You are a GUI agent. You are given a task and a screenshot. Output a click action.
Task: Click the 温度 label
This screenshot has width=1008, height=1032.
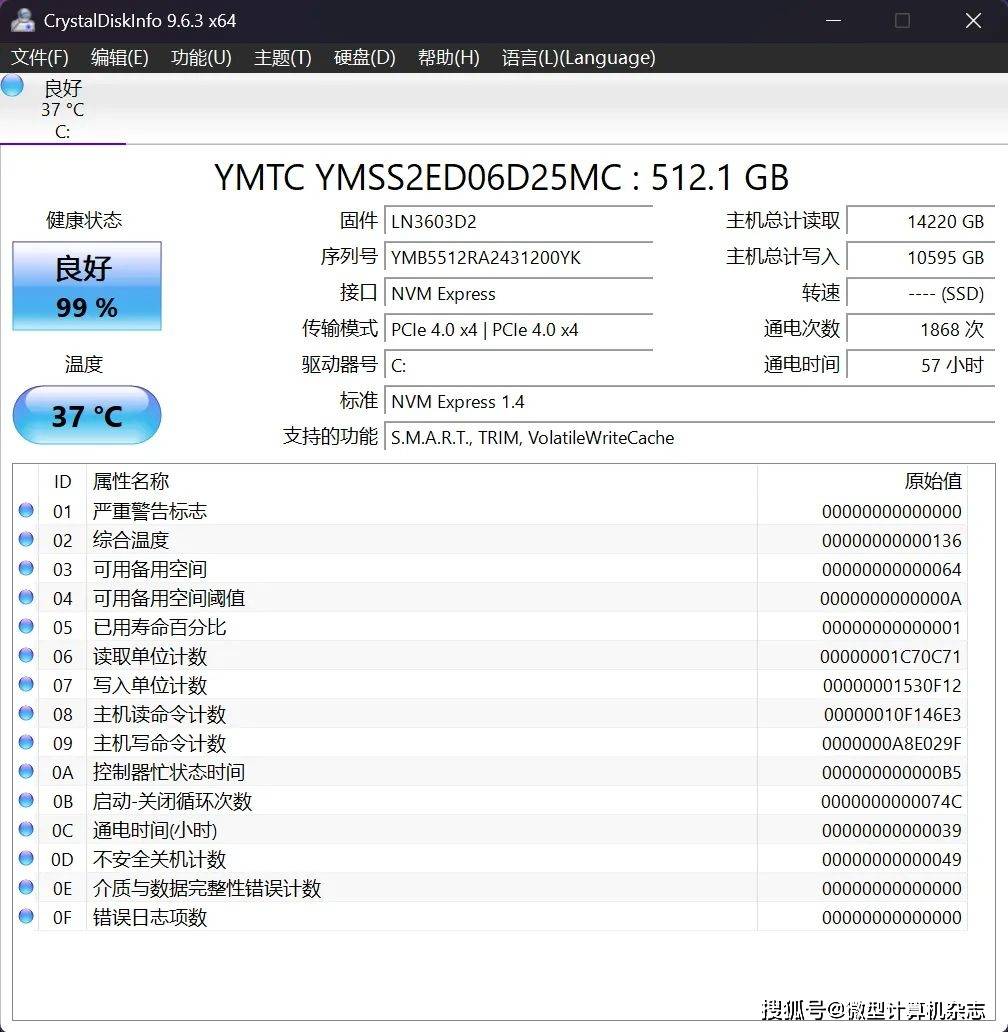click(x=84, y=364)
